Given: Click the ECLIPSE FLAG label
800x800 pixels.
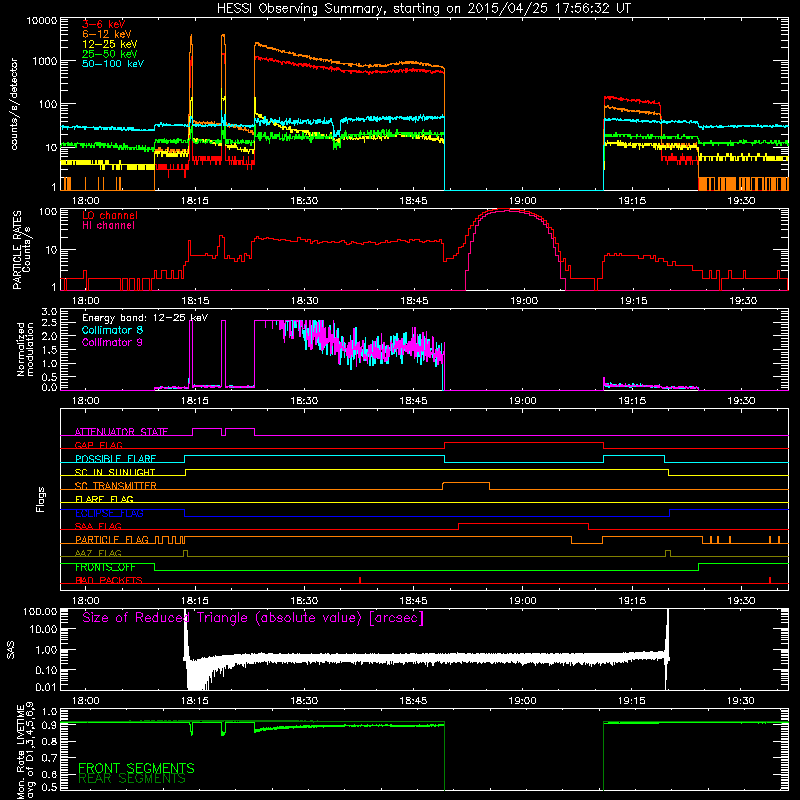Looking at the screenshot, I should [x=109, y=513].
